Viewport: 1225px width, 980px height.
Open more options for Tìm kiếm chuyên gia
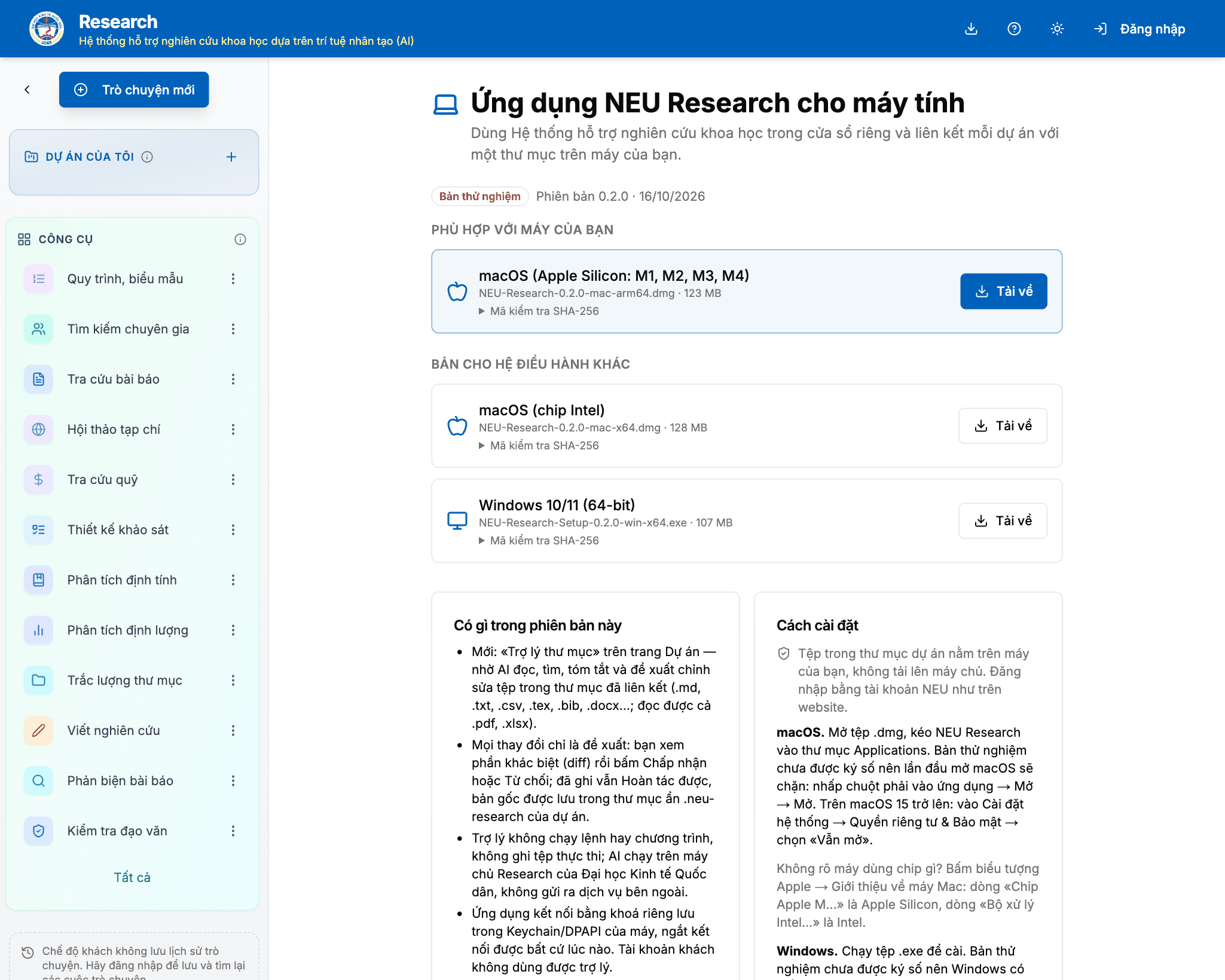tap(233, 329)
